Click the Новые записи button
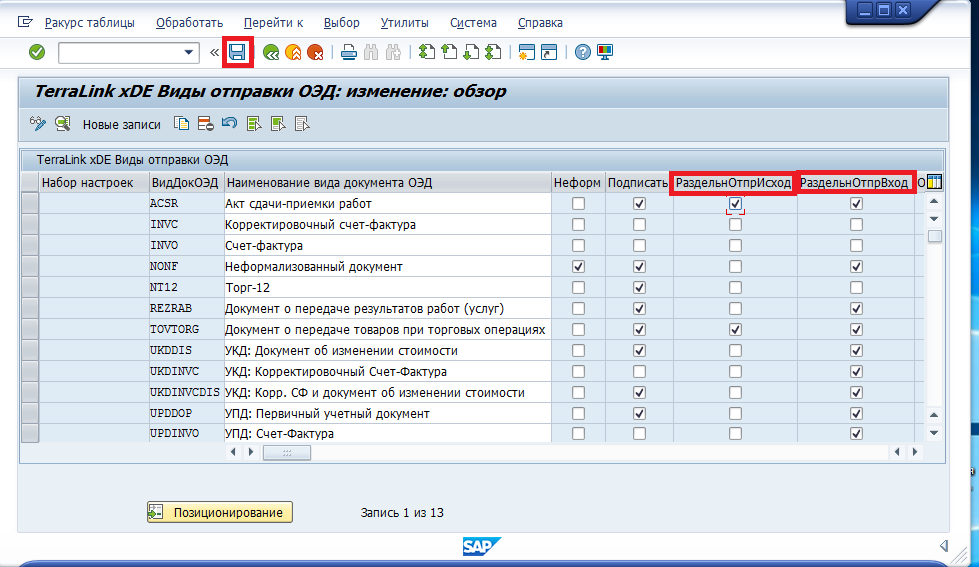Viewport: 979px width, 567px height. (121, 125)
